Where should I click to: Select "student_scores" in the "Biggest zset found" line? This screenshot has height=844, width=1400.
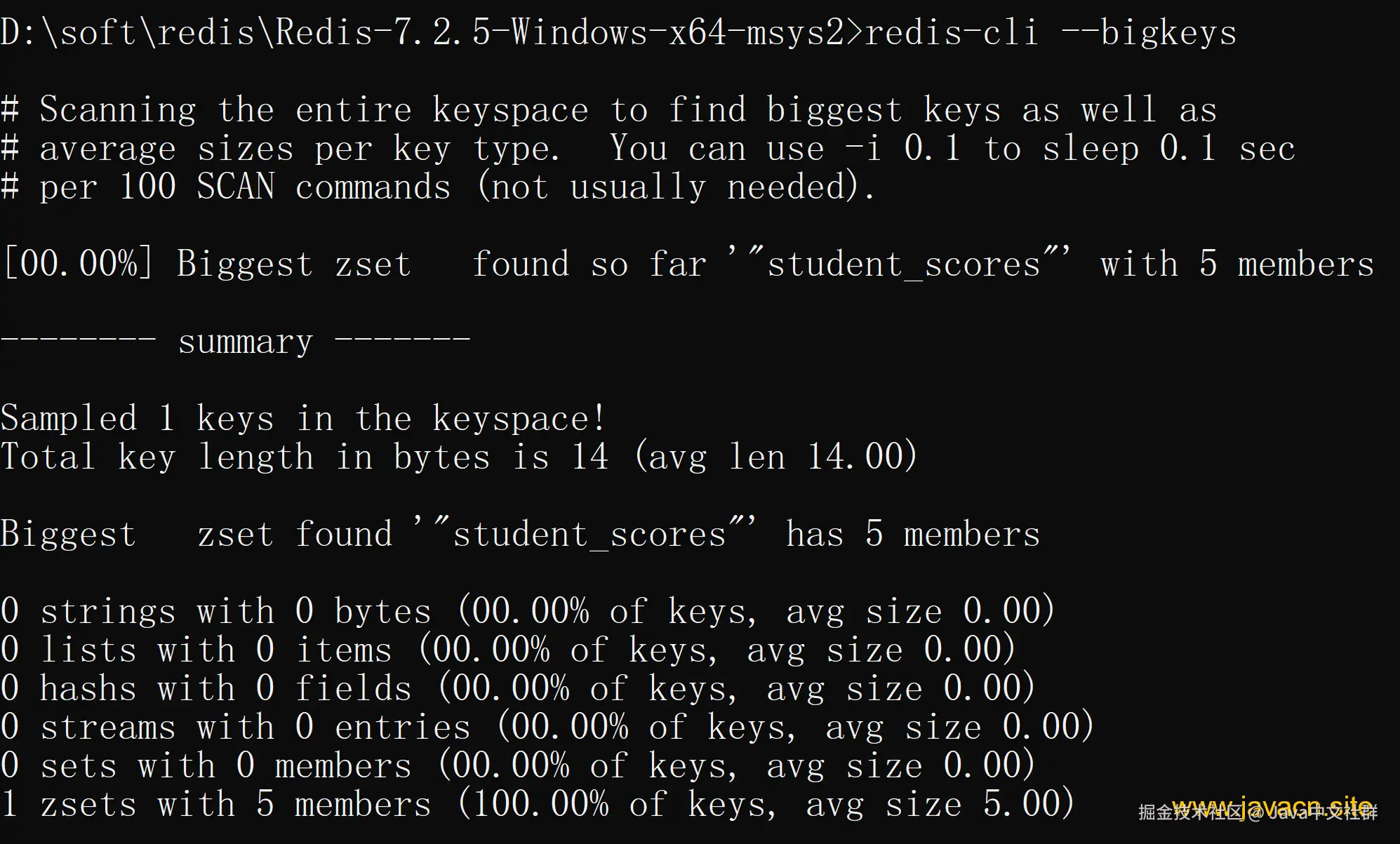(x=589, y=535)
